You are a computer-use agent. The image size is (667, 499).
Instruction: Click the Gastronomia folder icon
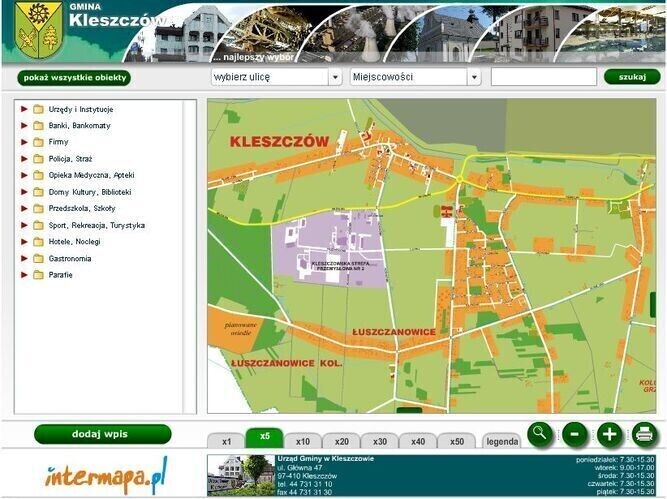[38, 258]
